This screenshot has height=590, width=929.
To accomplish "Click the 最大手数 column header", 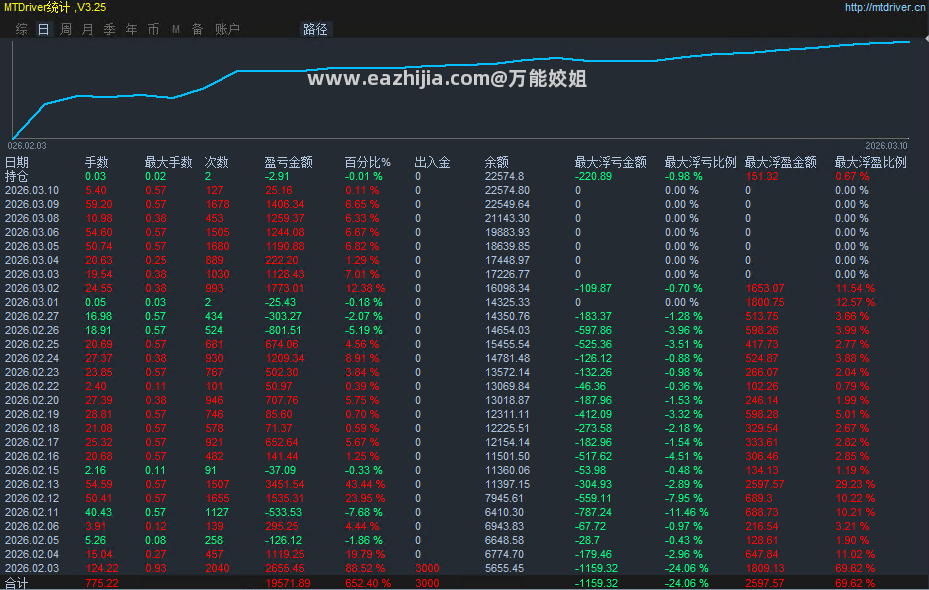I will click(x=169, y=162).
